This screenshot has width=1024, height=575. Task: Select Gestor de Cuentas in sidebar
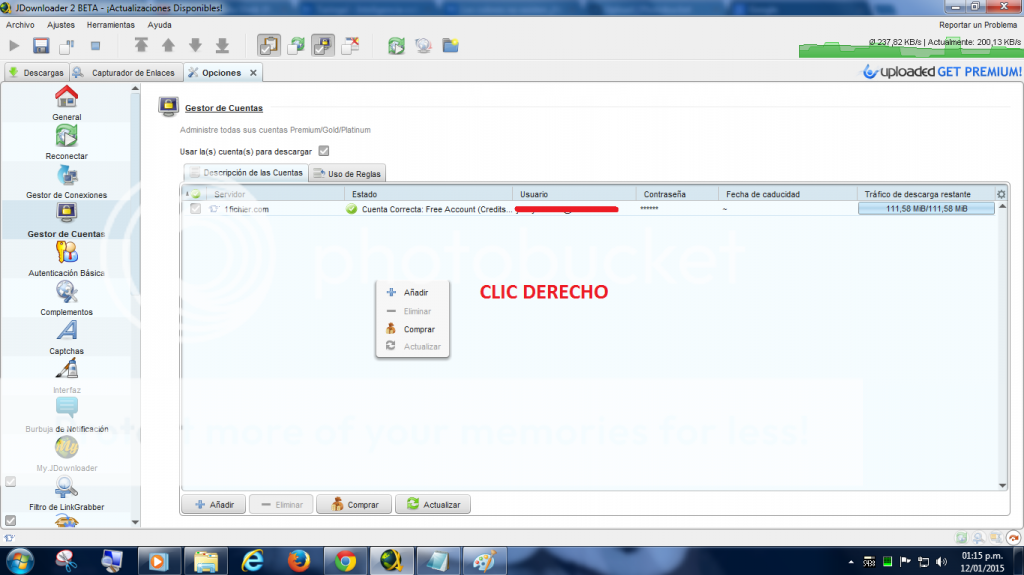(67, 221)
